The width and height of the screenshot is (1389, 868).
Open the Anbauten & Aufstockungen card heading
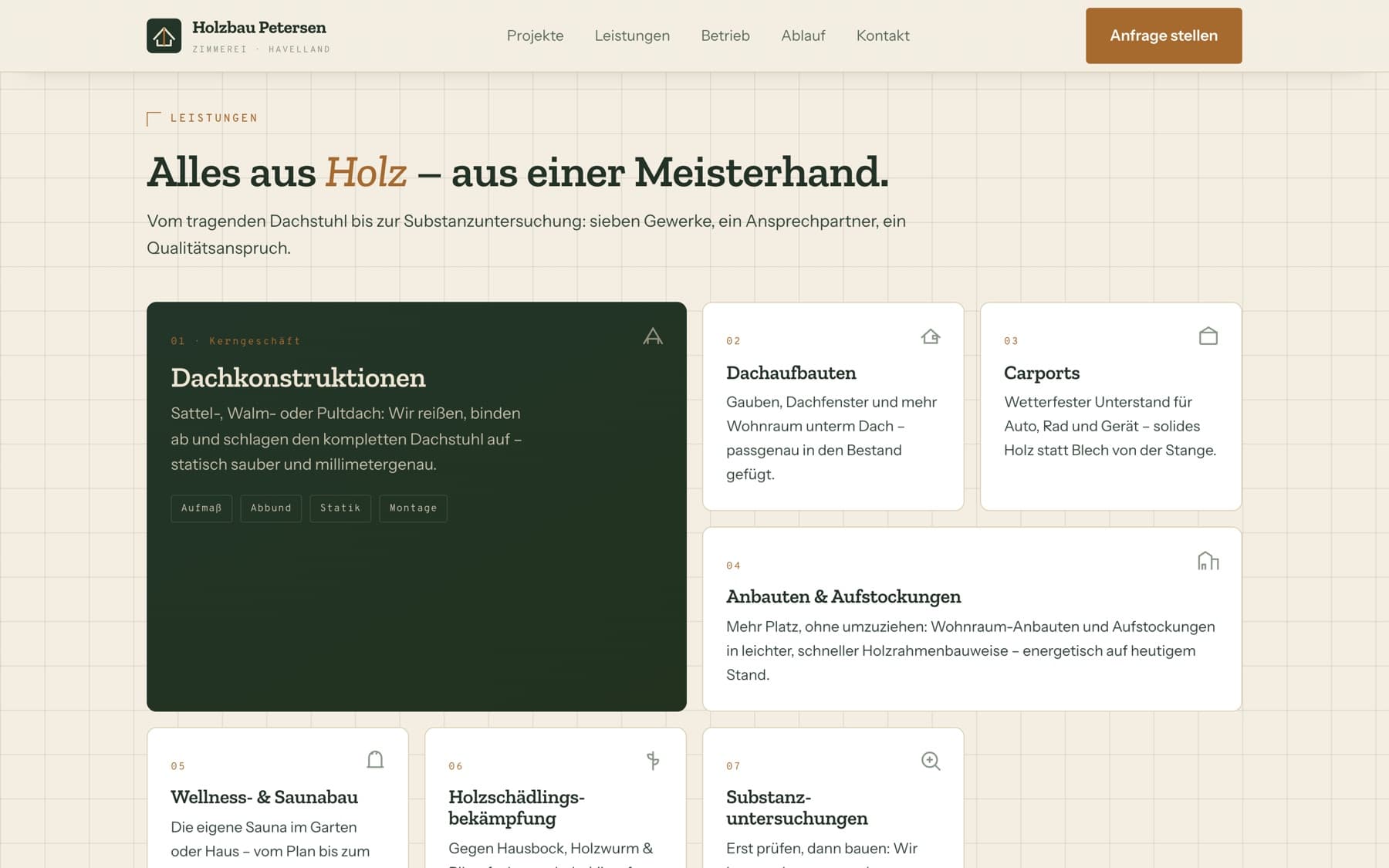[843, 597]
